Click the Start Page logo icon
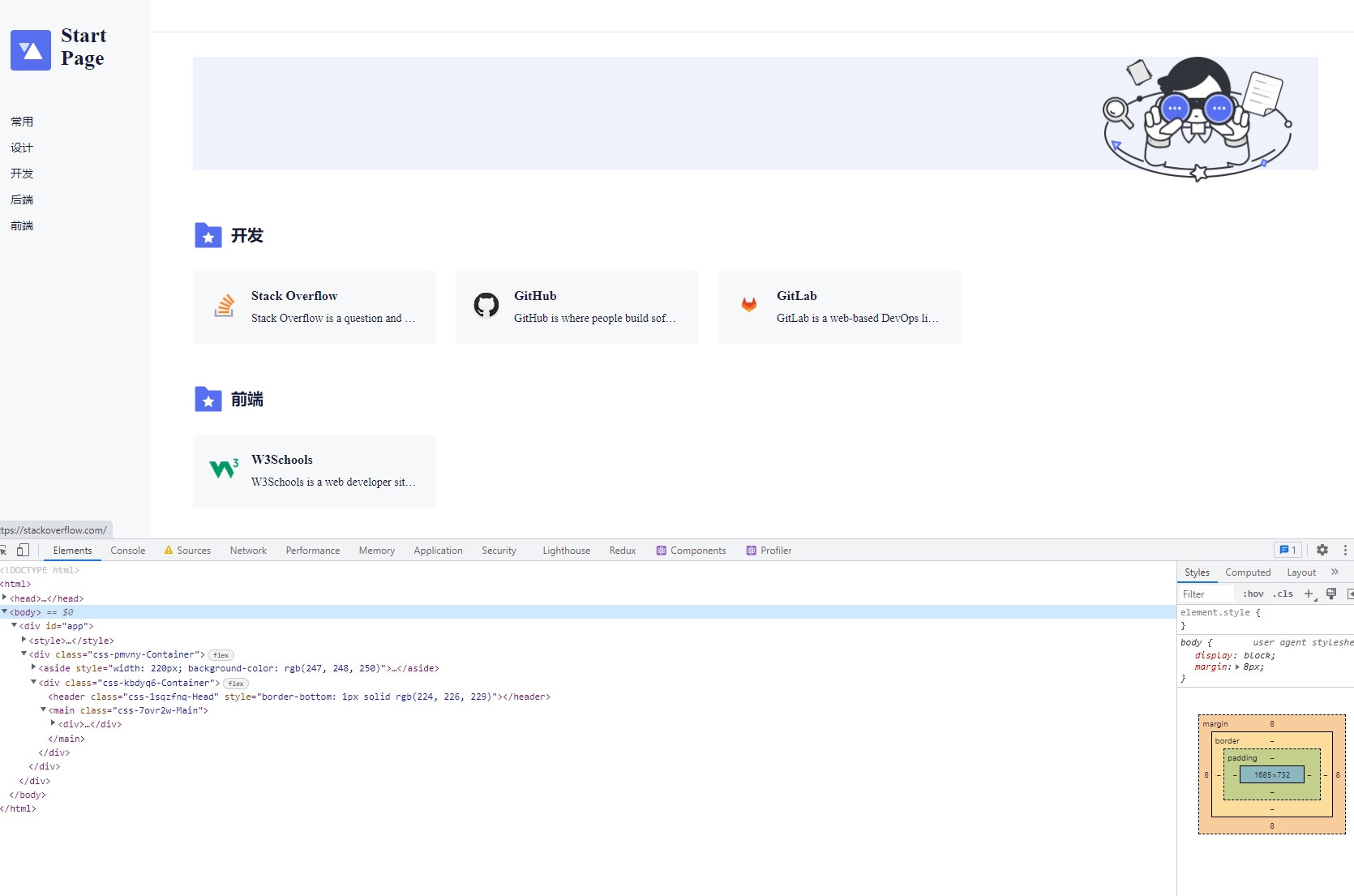This screenshot has width=1354, height=896. [x=31, y=50]
